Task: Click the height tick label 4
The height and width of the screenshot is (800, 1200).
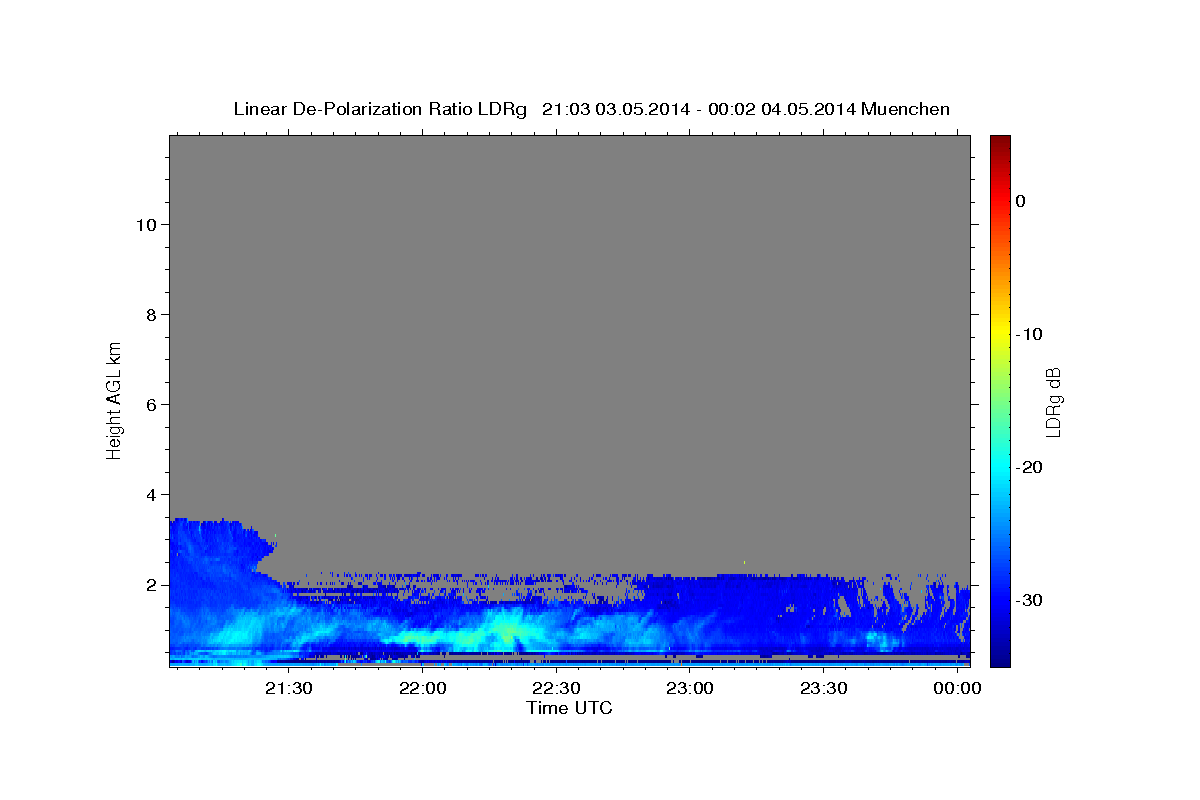Action: 150,494
